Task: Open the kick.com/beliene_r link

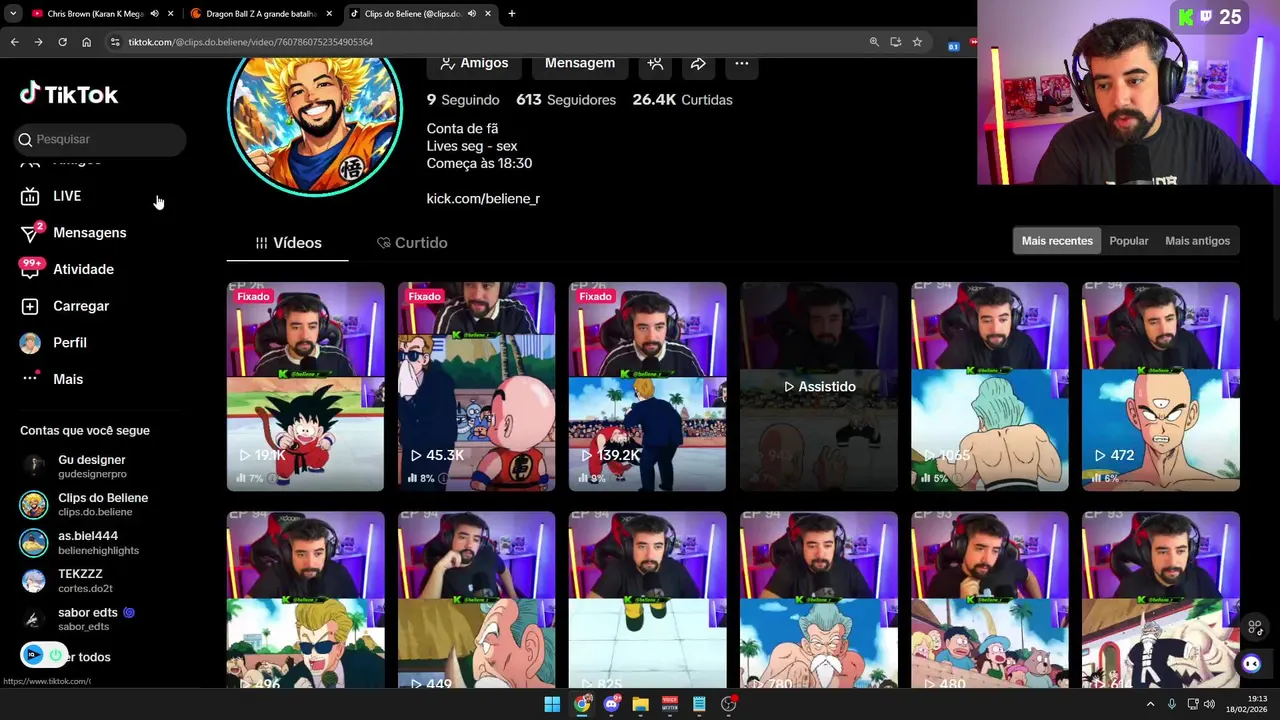Action: tap(483, 198)
